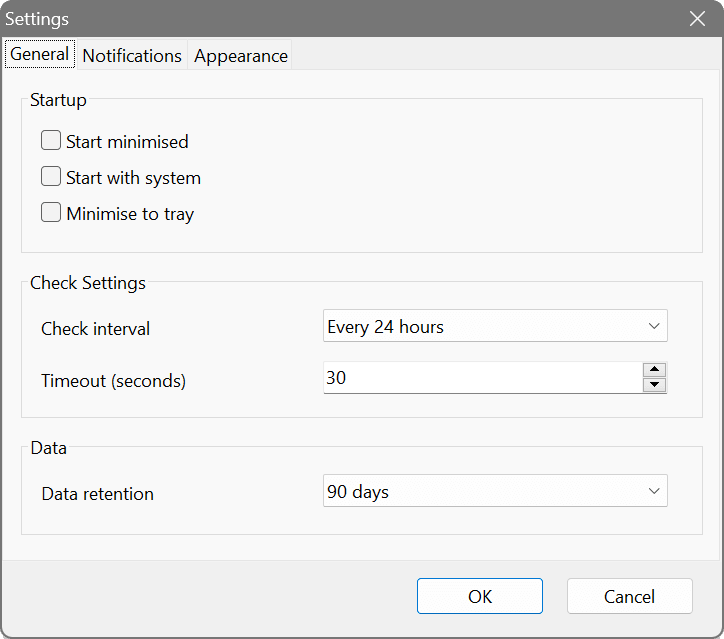Click the Data group heading
Viewport: 724px width, 639px height.
tap(48, 448)
